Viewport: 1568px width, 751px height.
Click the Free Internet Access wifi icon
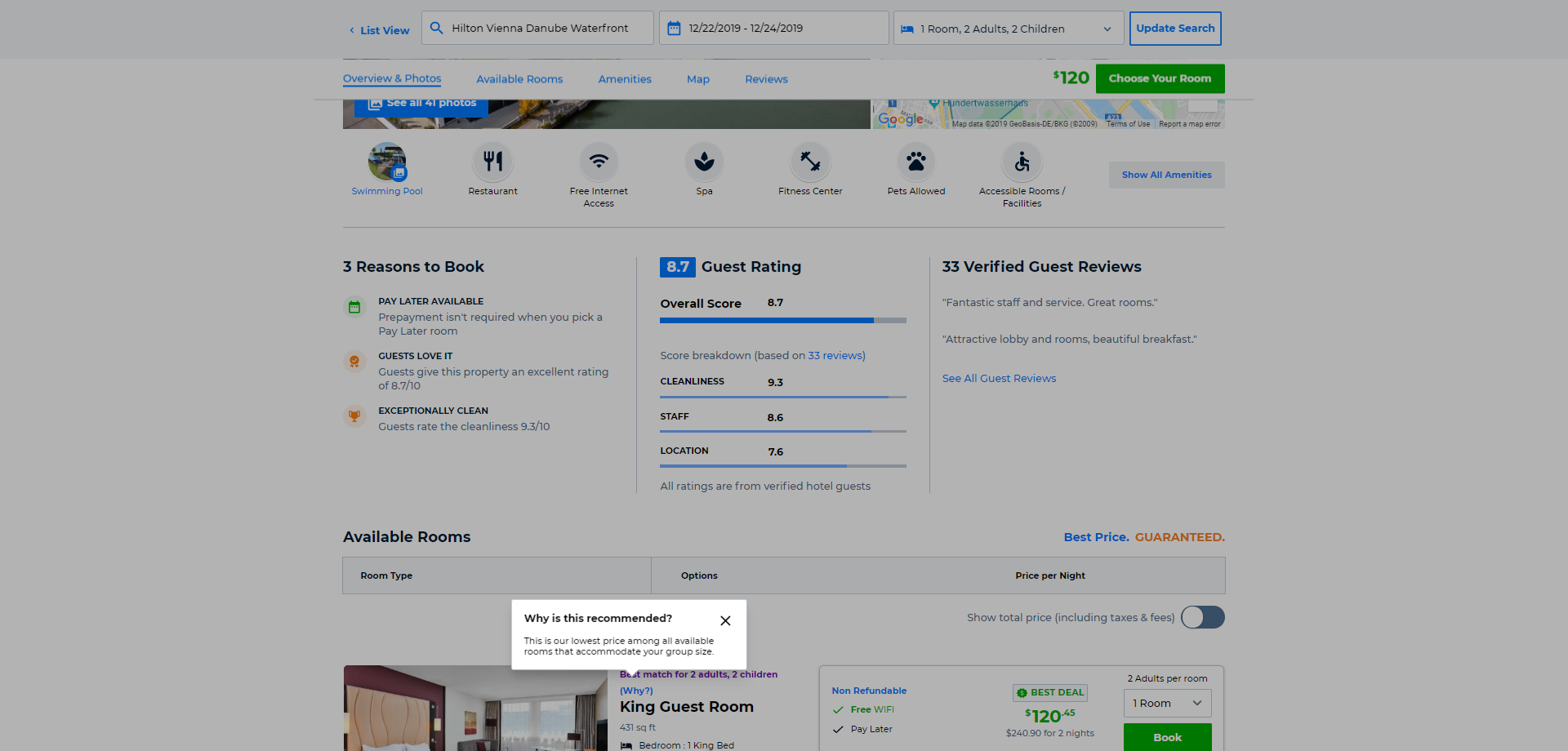(x=599, y=162)
